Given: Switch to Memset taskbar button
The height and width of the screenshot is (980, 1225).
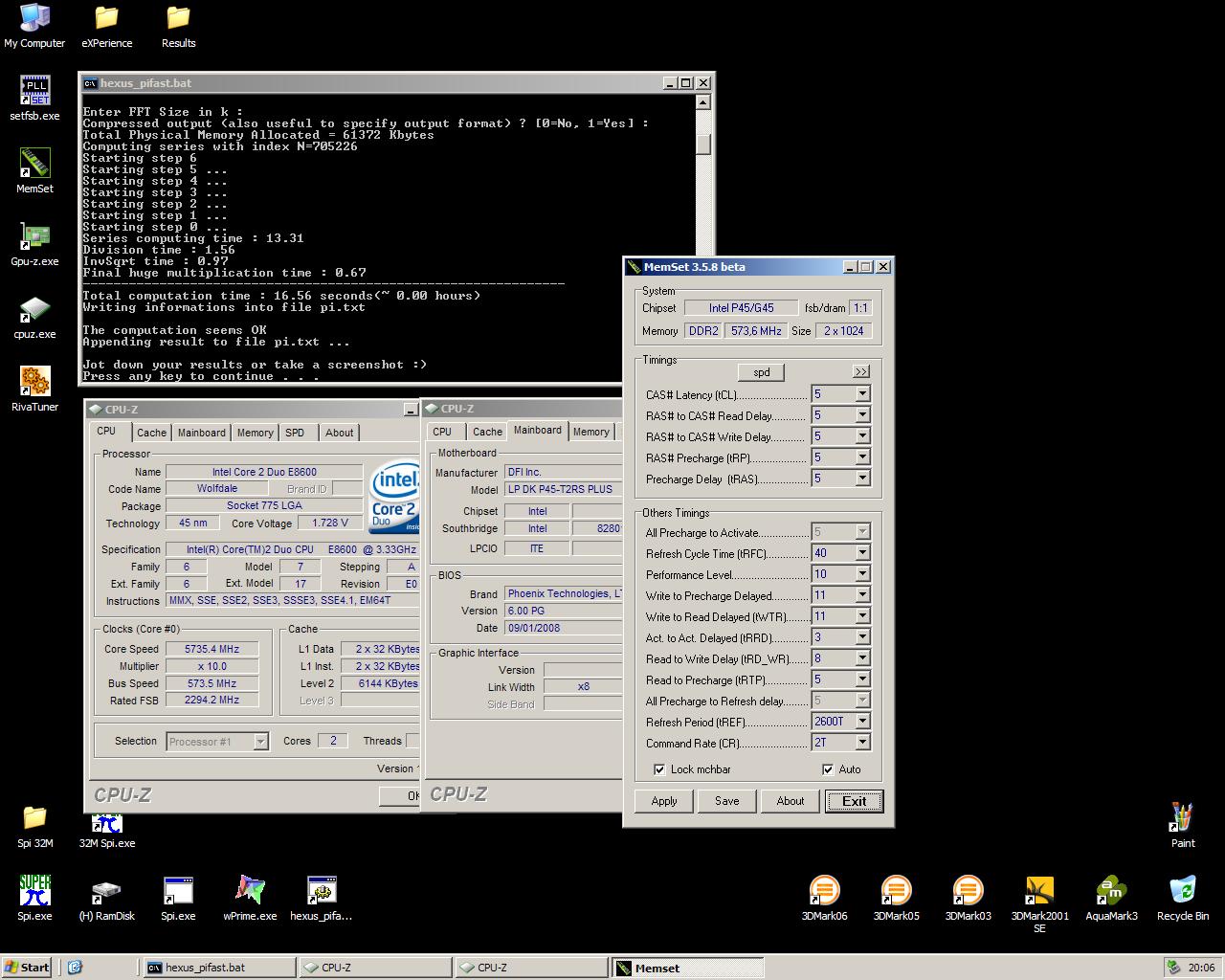Looking at the screenshot, I should point(687,968).
